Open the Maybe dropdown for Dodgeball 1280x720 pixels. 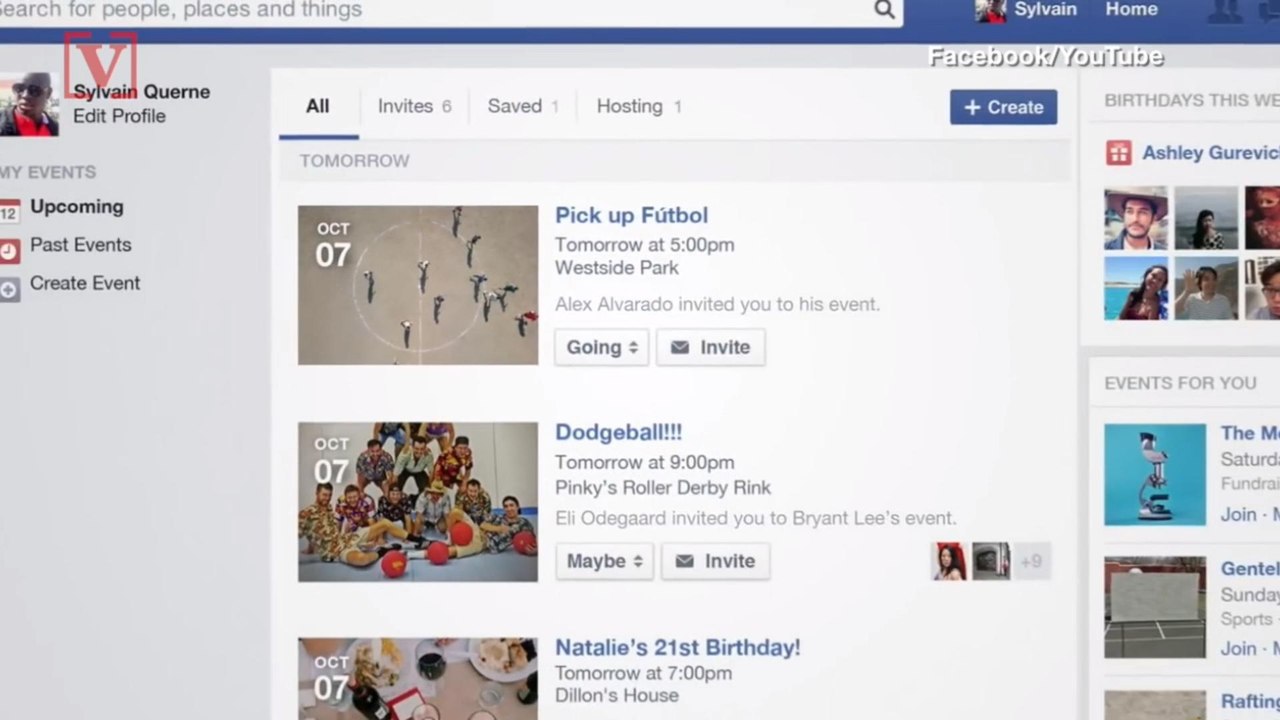click(x=605, y=561)
